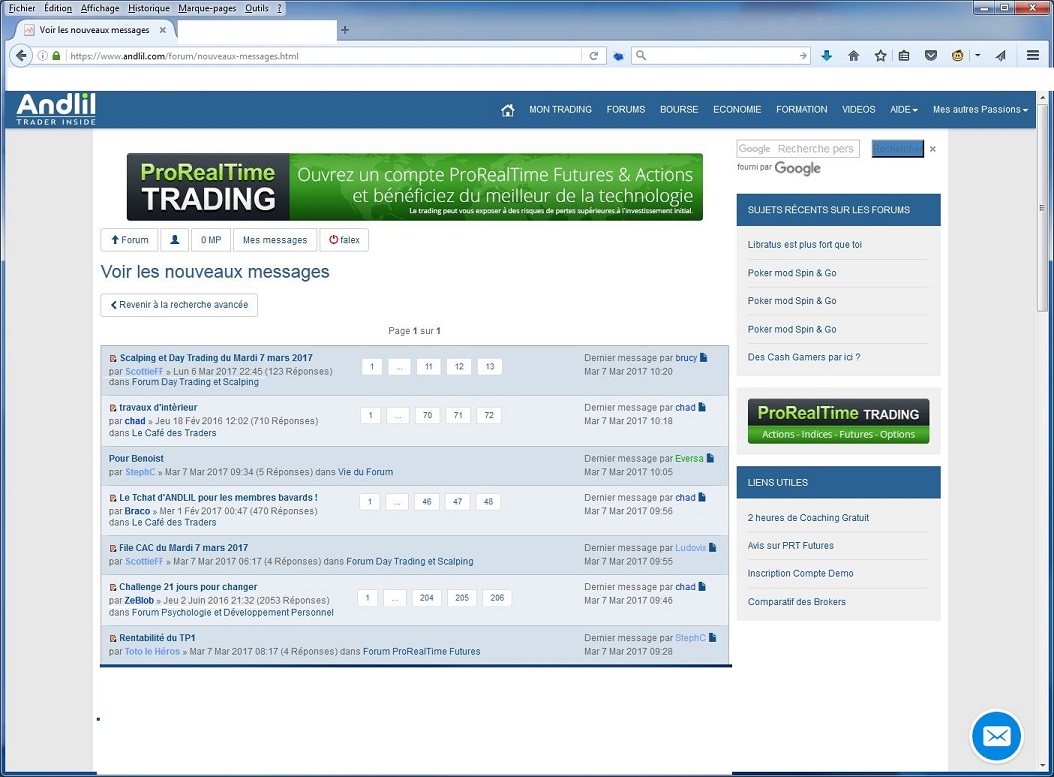
Task: Click the Andlil site home icon
Action: (x=508, y=110)
